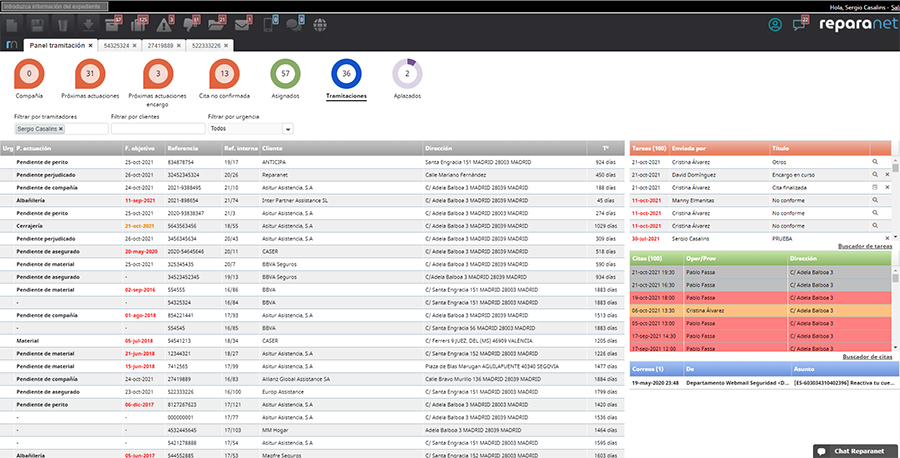Screen dimensions: 900x458
Task: Open the 'Buscador de citas' link
Action: click(x=866, y=357)
